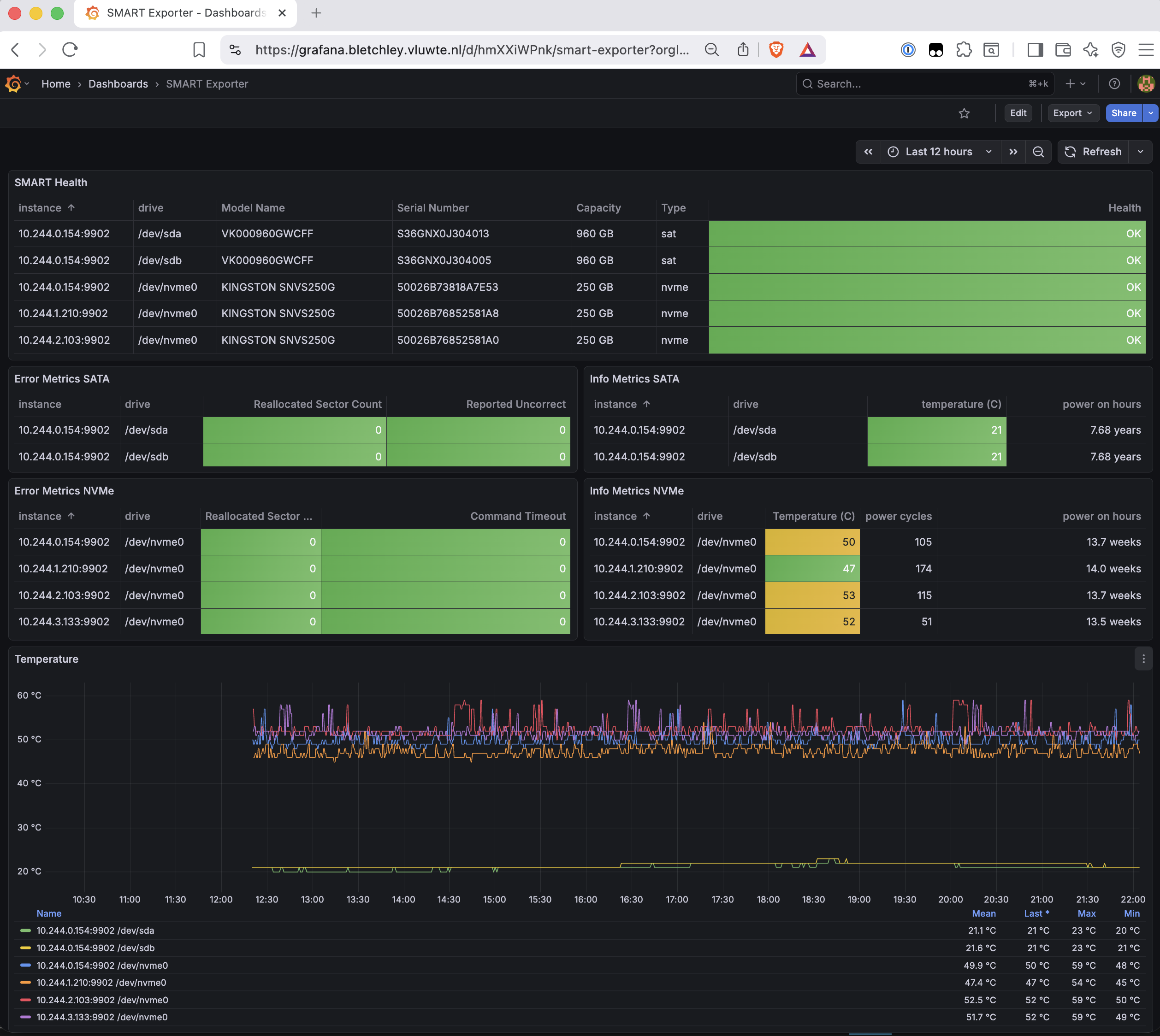The height and width of the screenshot is (1036, 1160).
Task: Click the Brave VPN shield icon
Action: point(1119,50)
